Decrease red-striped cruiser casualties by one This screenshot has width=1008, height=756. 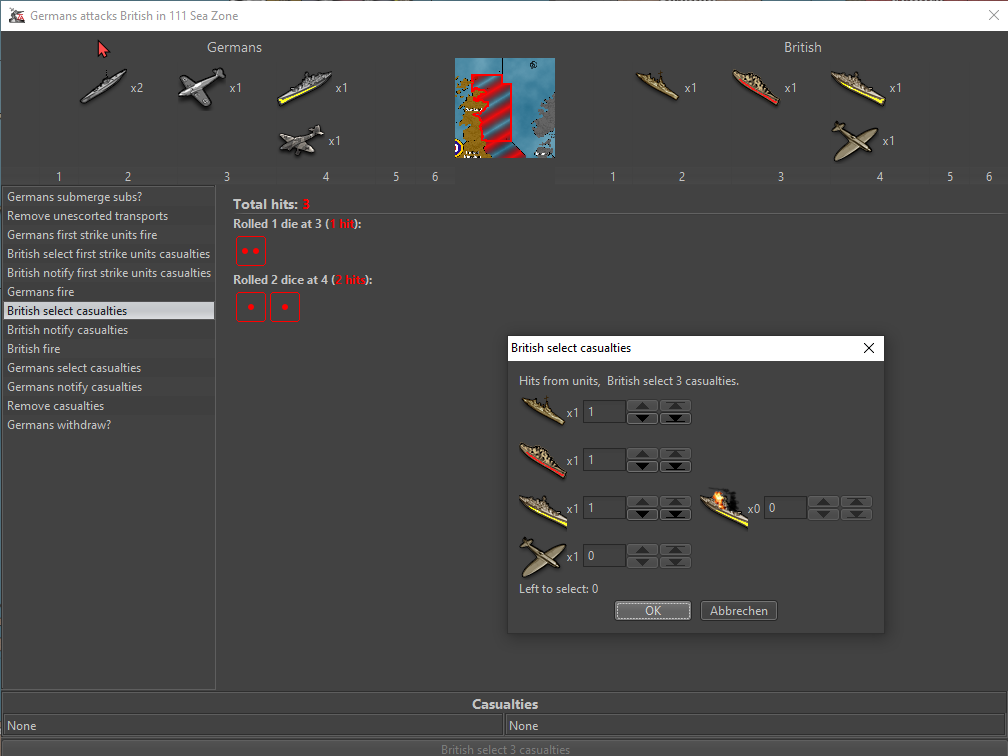tap(642, 466)
